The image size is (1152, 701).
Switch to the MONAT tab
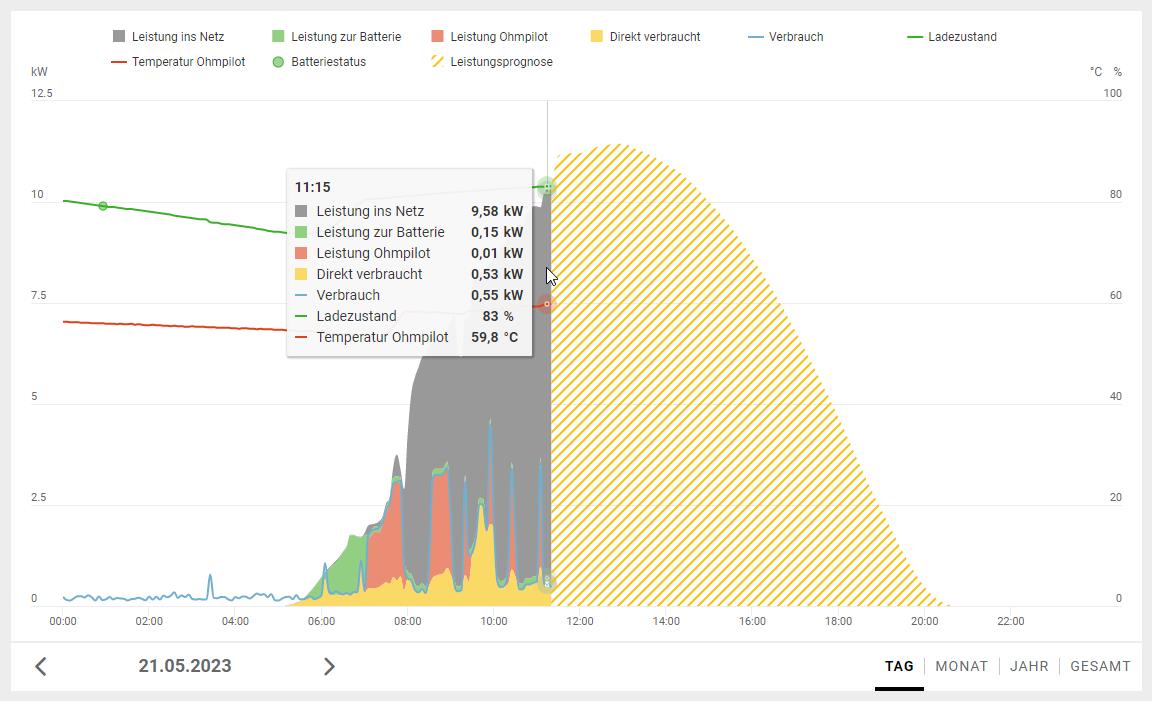tap(961, 666)
